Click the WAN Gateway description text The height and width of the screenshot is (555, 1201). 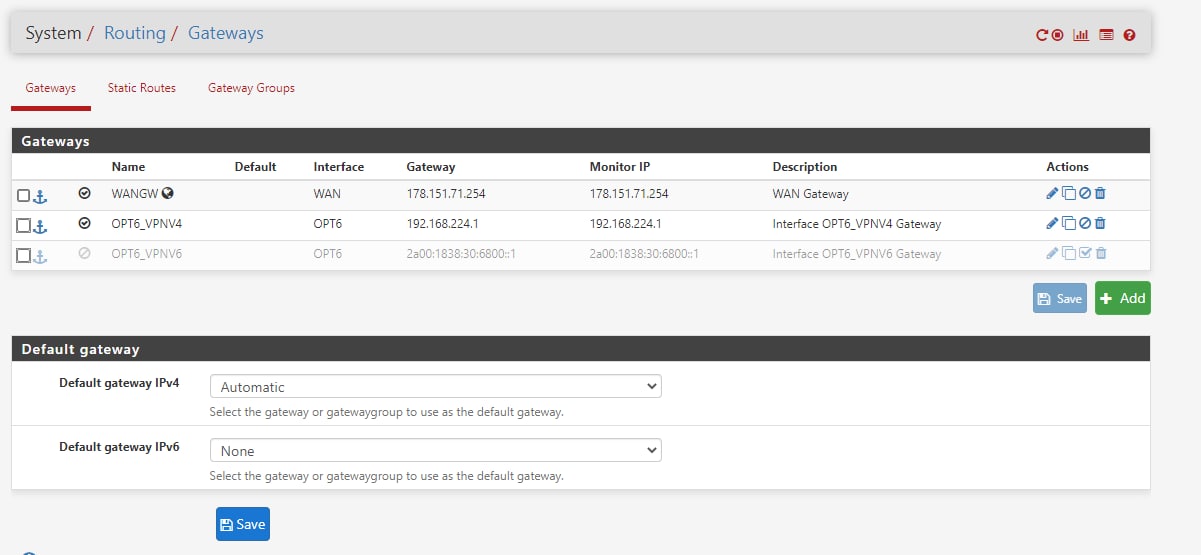[811, 194]
